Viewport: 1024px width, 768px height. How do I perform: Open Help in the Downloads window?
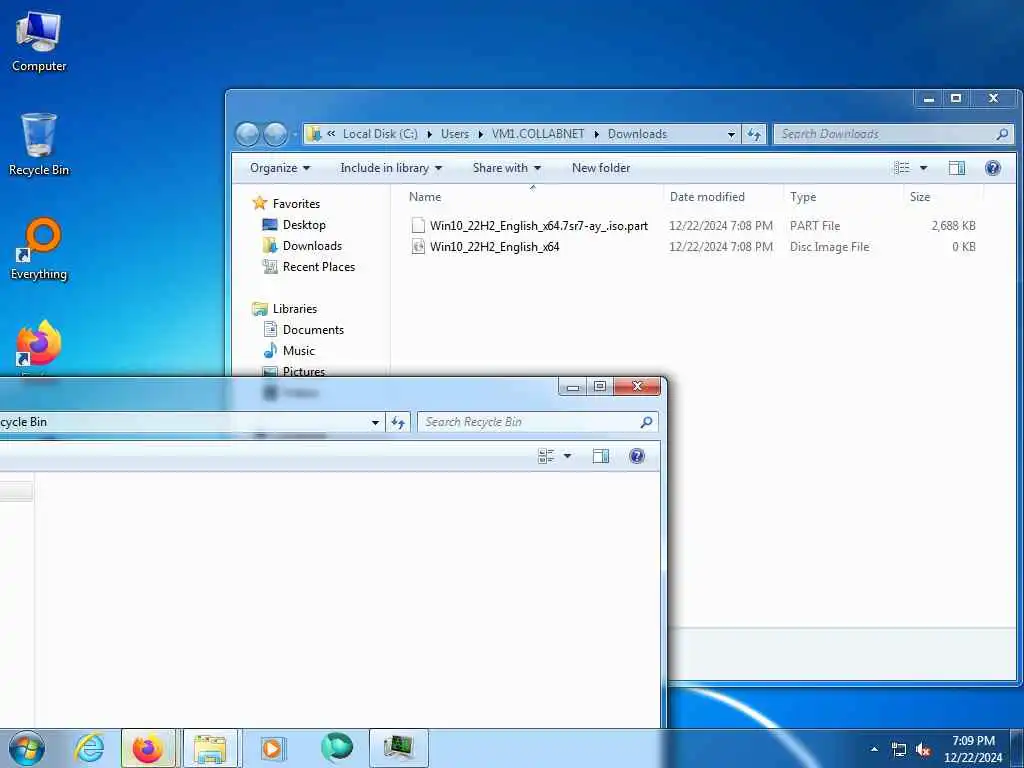click(x=993, y=168)
